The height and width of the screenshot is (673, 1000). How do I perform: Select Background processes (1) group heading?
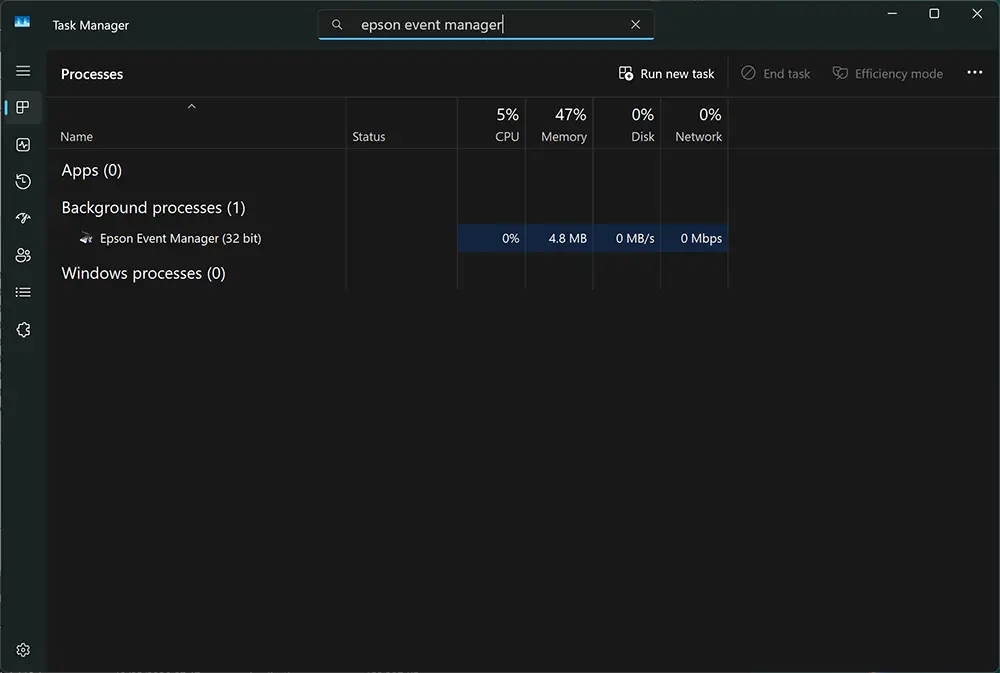[x=153, y=207]
